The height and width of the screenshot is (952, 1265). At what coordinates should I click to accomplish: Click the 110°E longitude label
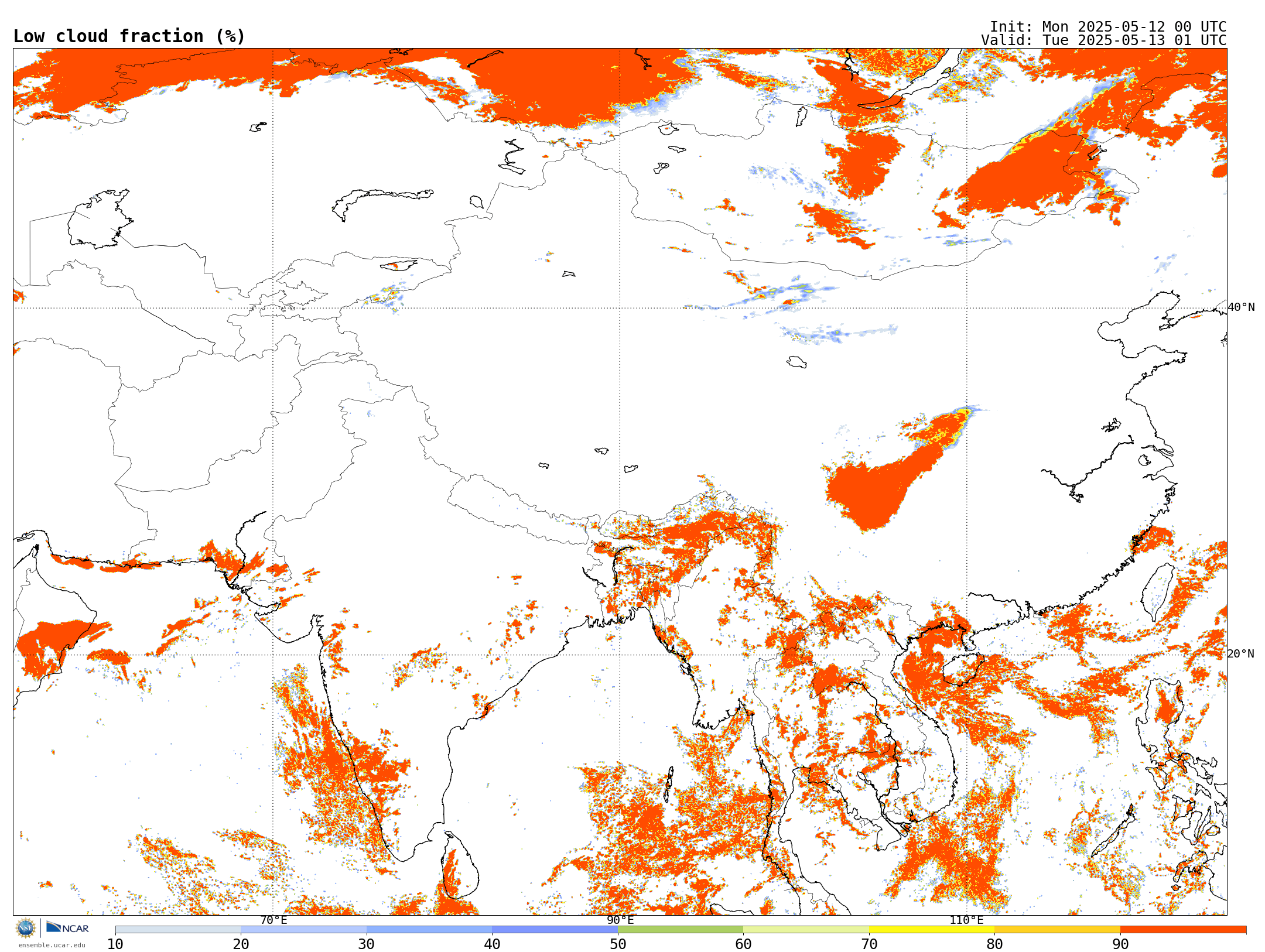tap(966, 920)
